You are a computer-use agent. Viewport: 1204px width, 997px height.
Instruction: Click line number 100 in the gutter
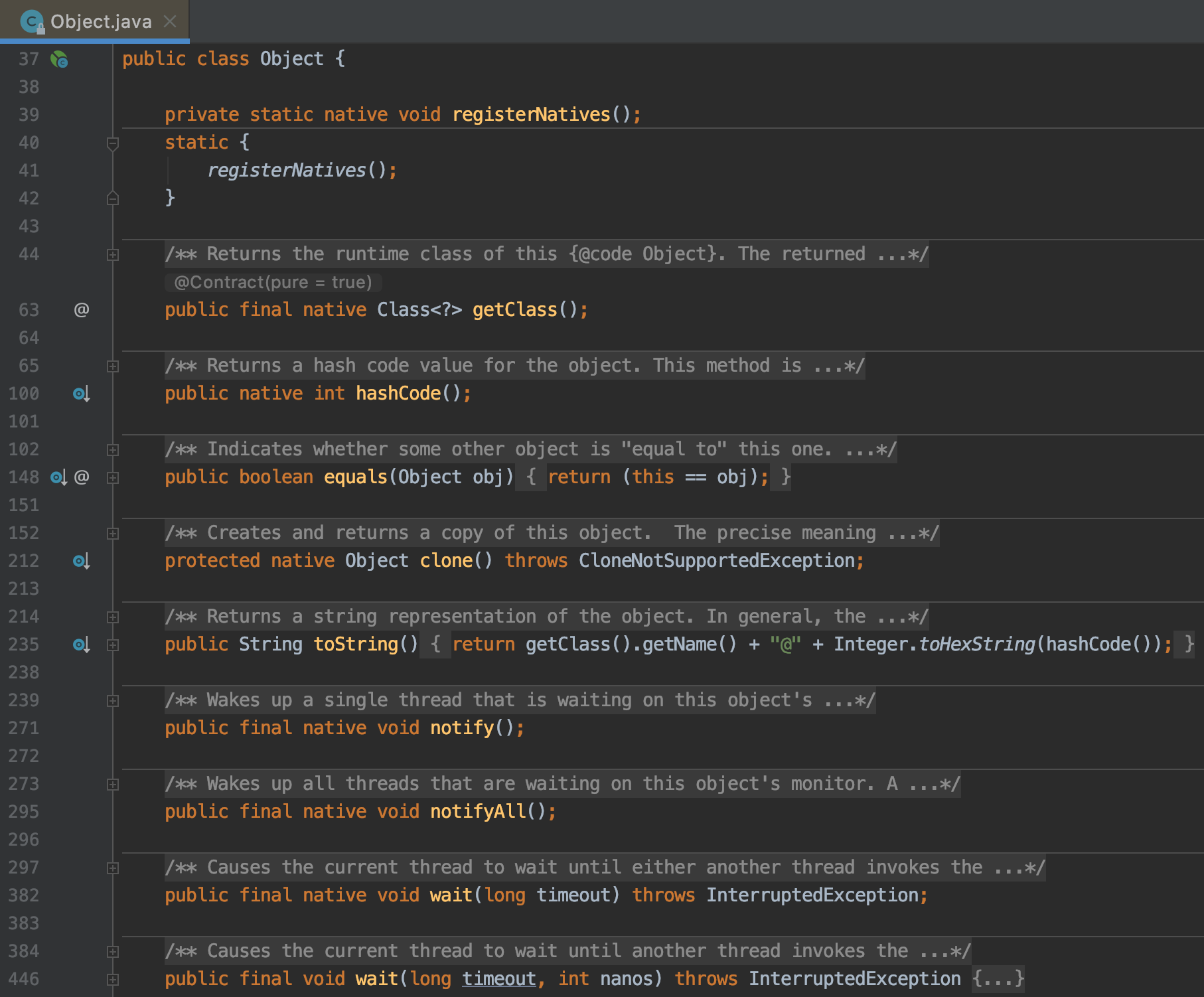pos(24,394)
